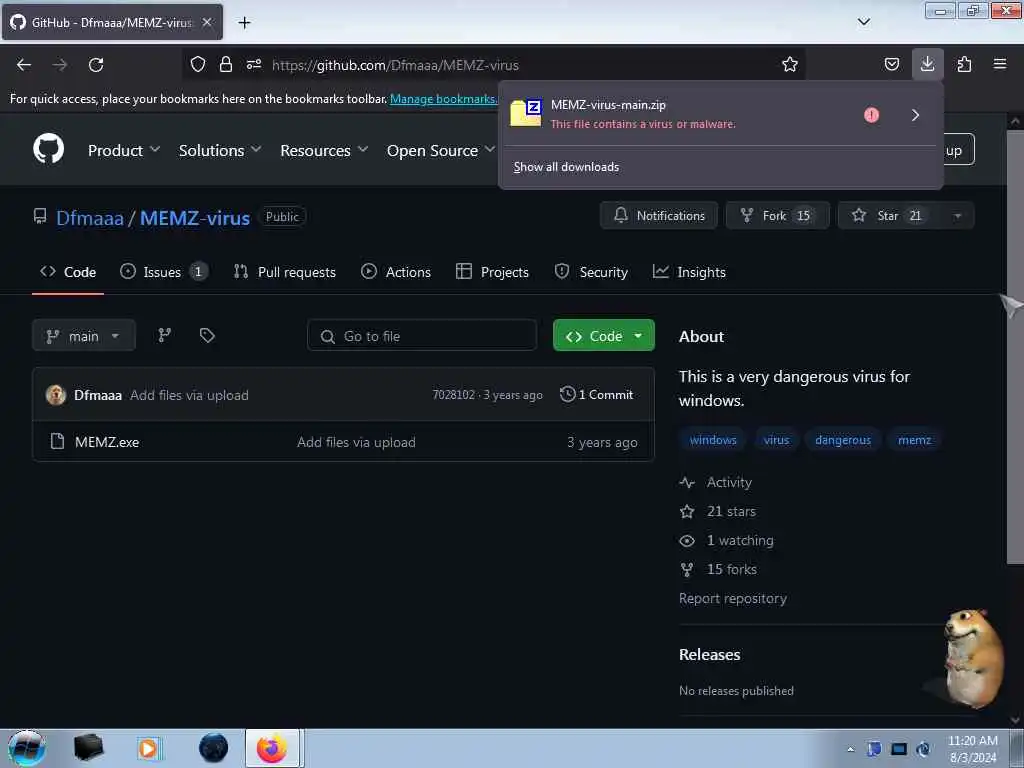Viewport: 1024px width, 768px height.
Task: Expand the Open Source navigation menu
Action: [441, 150]
